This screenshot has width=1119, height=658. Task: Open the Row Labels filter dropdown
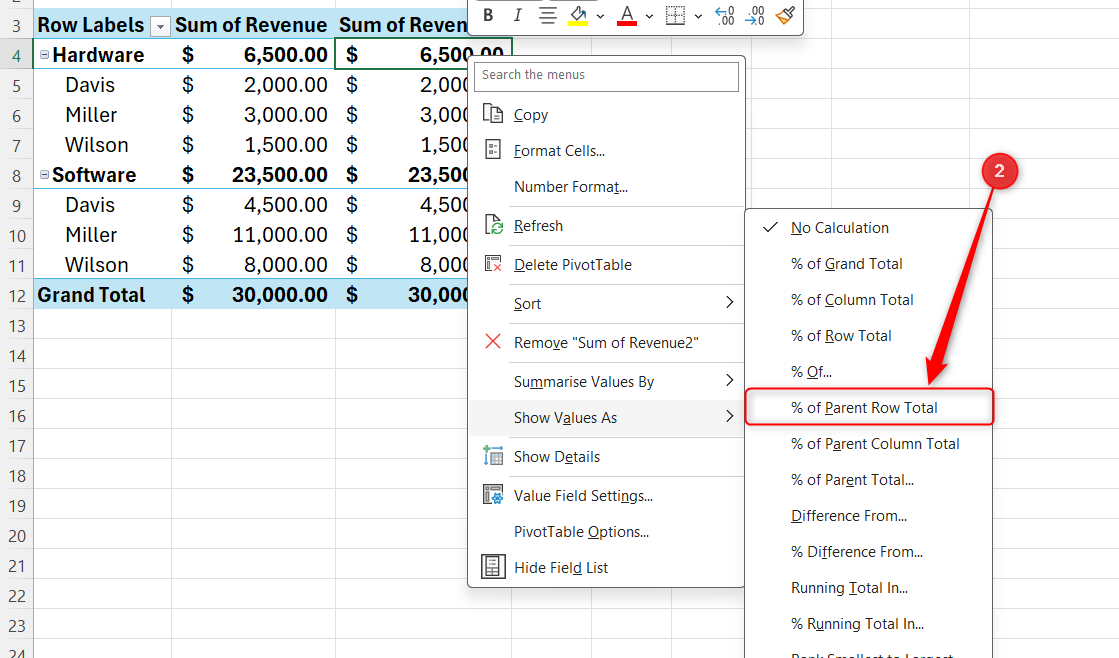coord(161,27)
